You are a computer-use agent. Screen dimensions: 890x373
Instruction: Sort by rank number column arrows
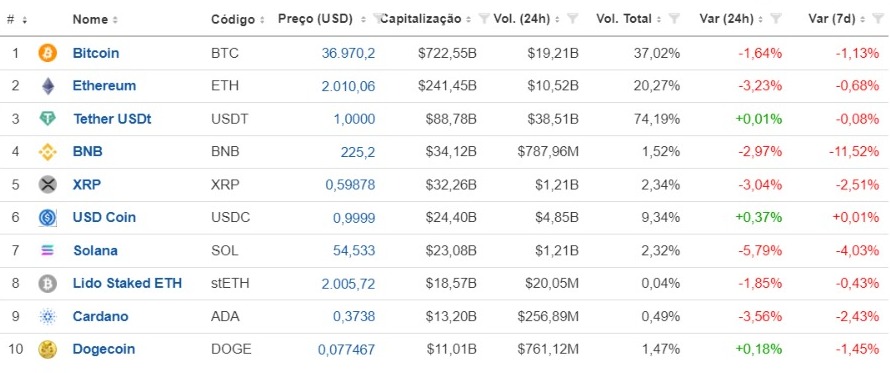pyautogui.click(x=24, y=20)
